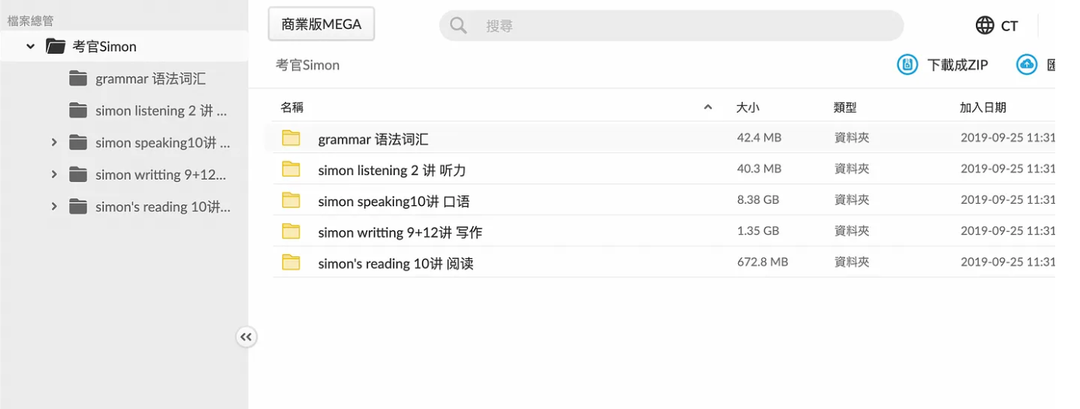Select simon listening 2 讲 听力 file row

[x=663, y=169]
